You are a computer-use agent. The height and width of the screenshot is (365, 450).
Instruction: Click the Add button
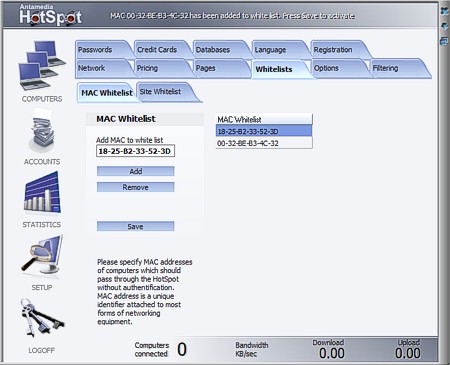pos(135,171)
